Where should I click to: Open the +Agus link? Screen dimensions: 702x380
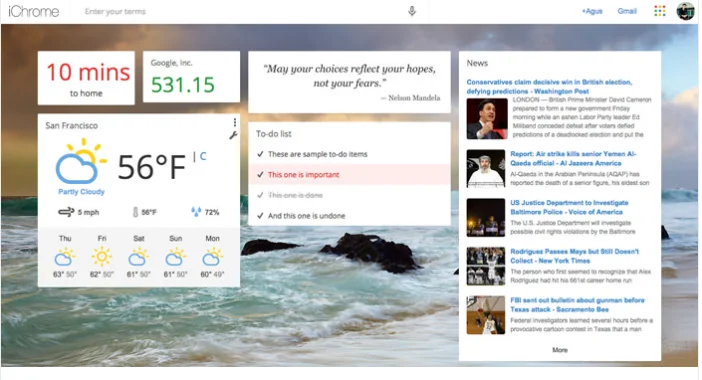(x=592, y=11)
